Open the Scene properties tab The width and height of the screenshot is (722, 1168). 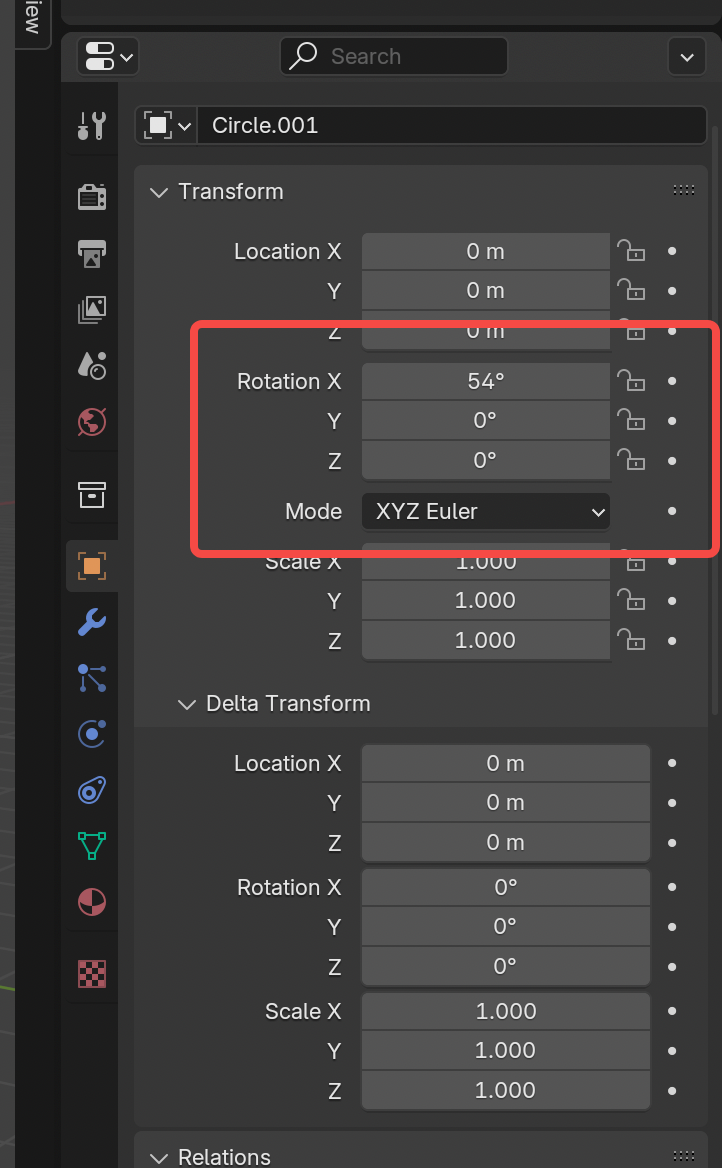(92, 365)
